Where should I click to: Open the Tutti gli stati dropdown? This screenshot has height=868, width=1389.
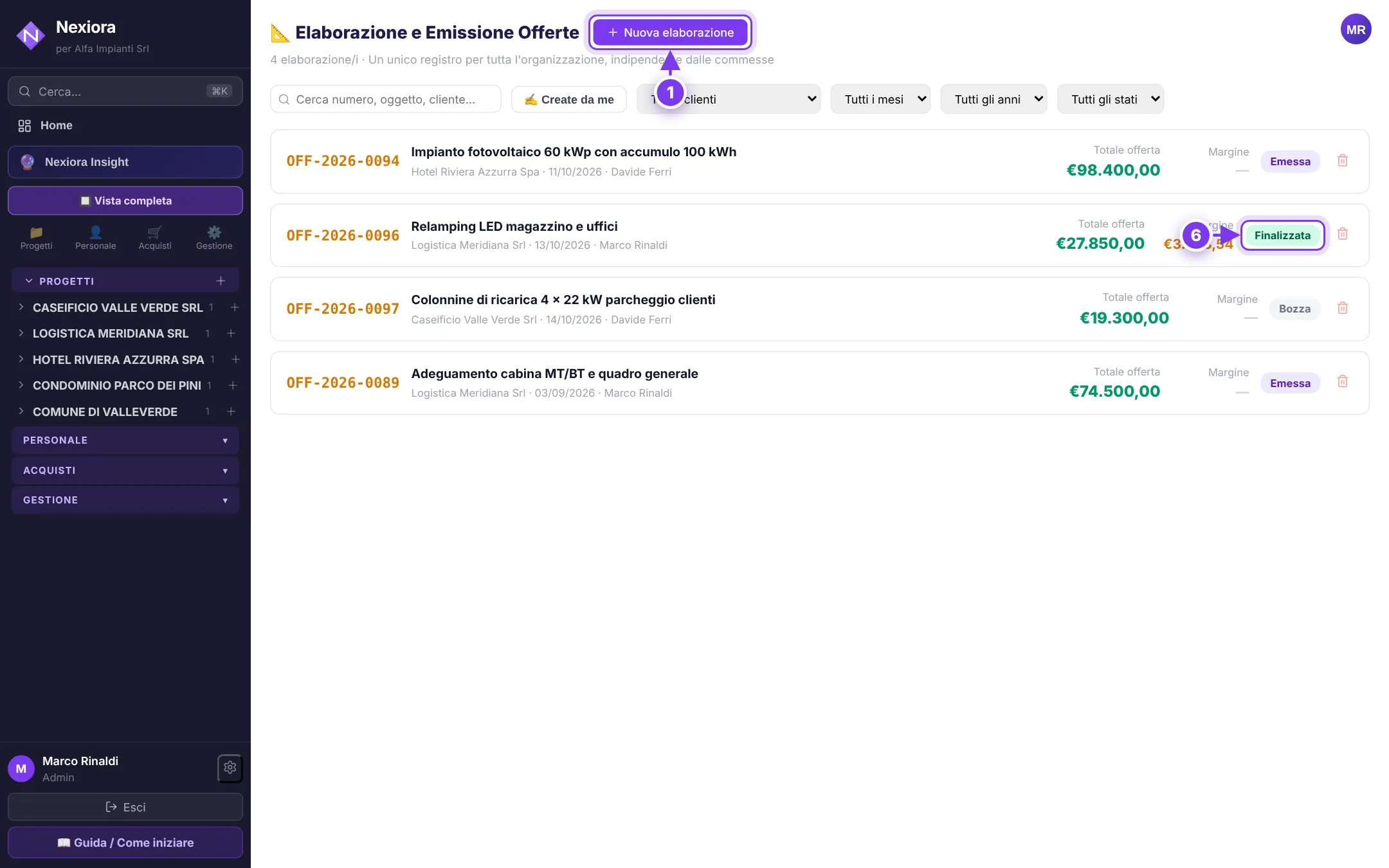coord(1111,99)
